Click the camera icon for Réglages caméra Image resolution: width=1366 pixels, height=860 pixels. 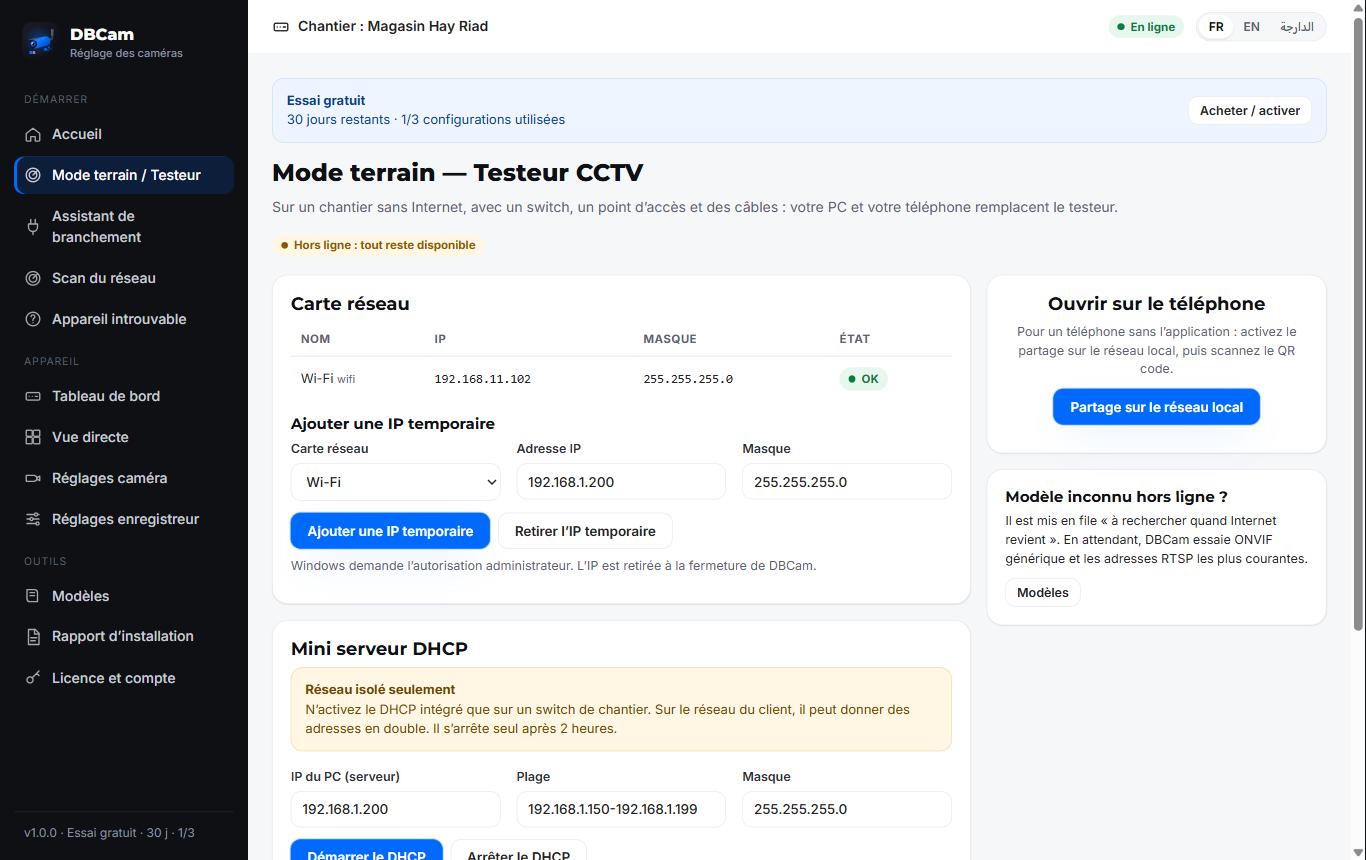click(33, 478)
